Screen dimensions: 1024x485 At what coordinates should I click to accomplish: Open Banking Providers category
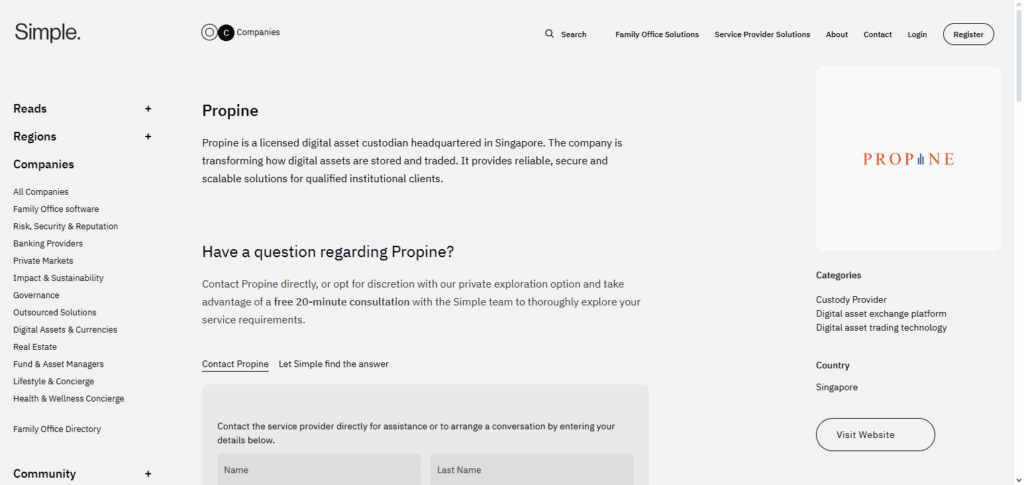[48, 243]
